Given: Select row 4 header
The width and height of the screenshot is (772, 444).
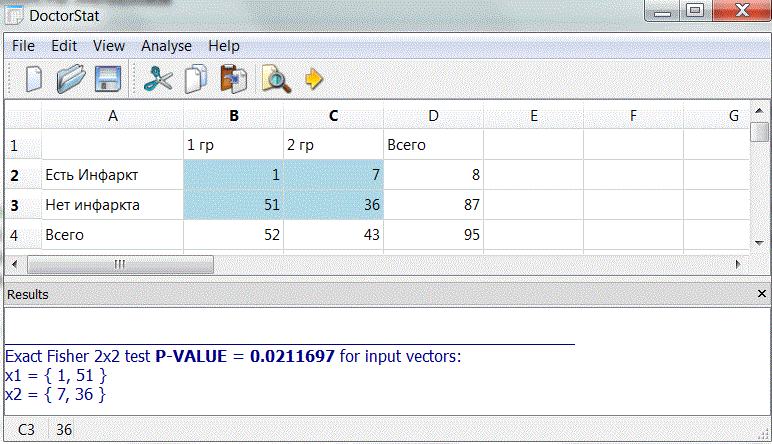Looking at the screenshot, I should click(14, 236).
